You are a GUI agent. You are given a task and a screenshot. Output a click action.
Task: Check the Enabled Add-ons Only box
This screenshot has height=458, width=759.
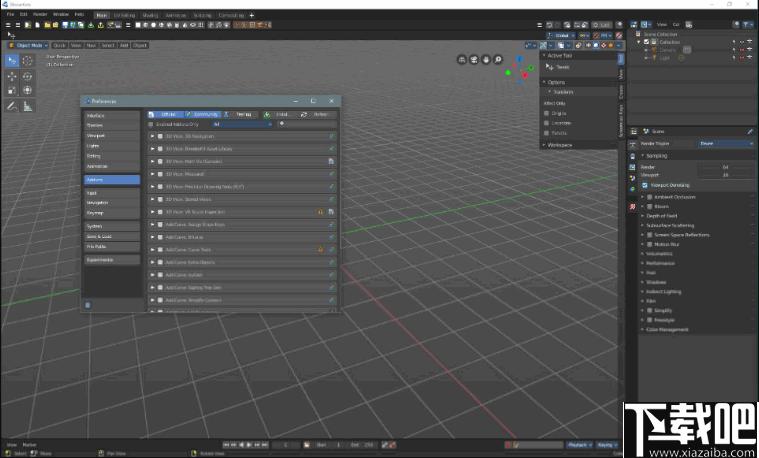pos(152,124)
